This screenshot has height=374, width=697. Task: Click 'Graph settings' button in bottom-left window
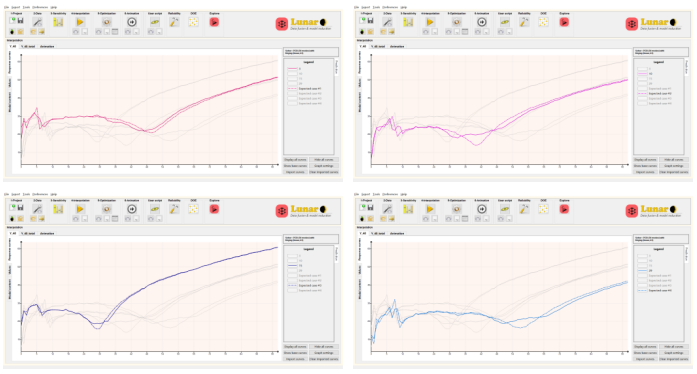coord(324,353)
